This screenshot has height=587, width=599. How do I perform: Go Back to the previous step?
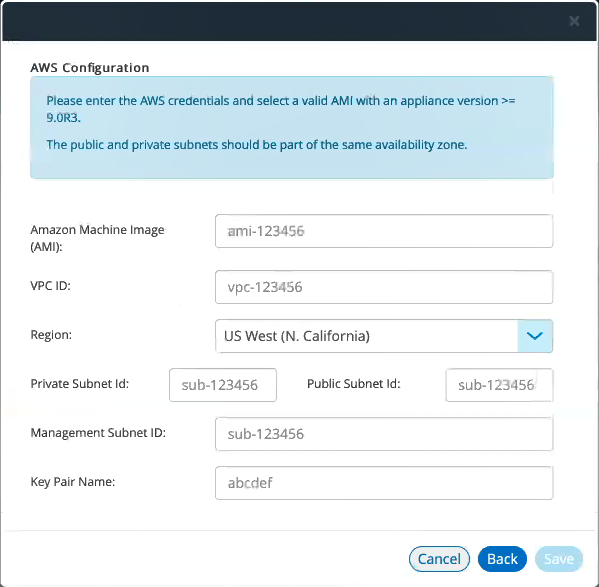[x=502, y=559]
